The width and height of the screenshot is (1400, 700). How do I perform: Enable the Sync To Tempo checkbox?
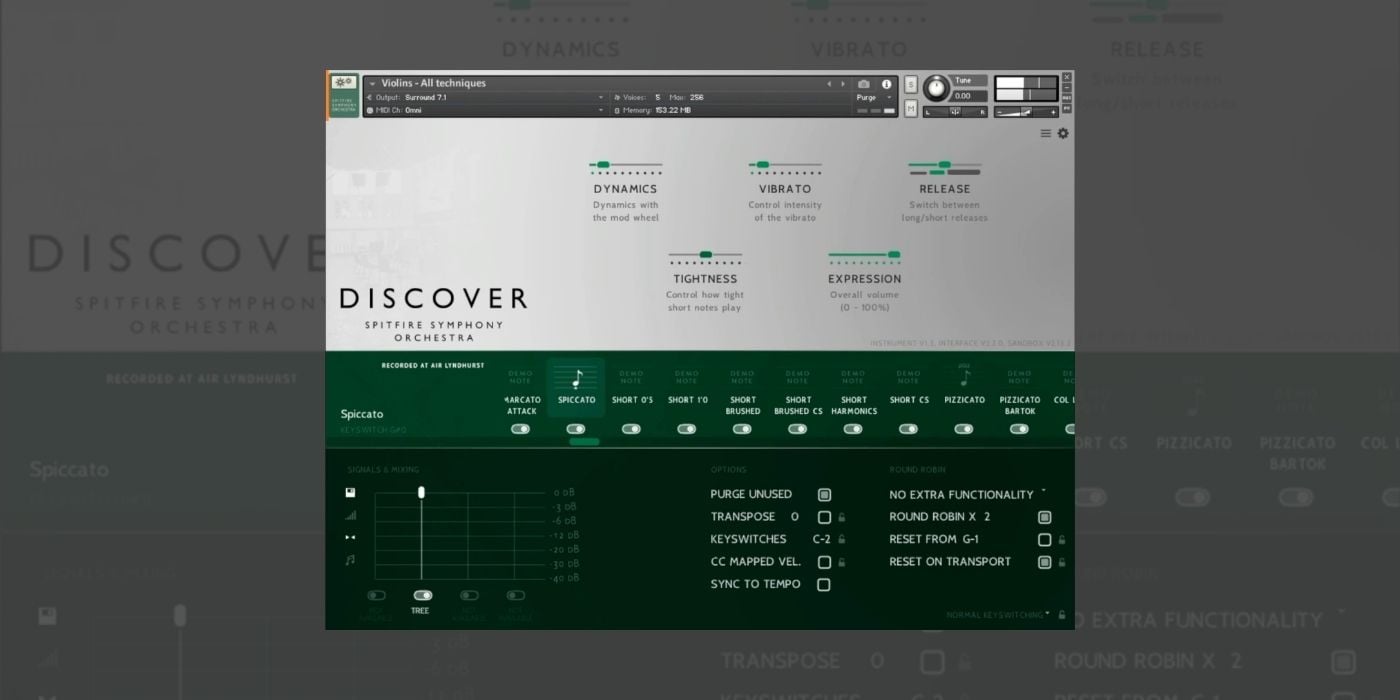824,585
